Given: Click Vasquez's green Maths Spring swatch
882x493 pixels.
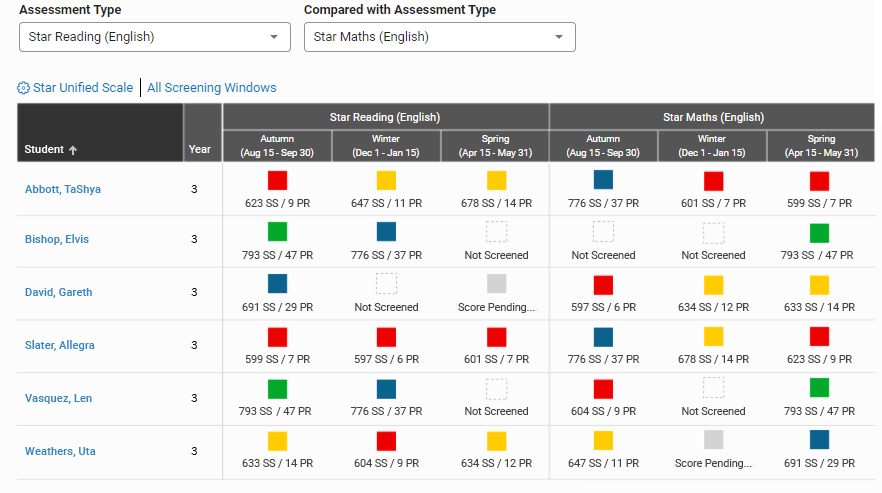Looking at the screenshot, I should [x=820, y=388].
